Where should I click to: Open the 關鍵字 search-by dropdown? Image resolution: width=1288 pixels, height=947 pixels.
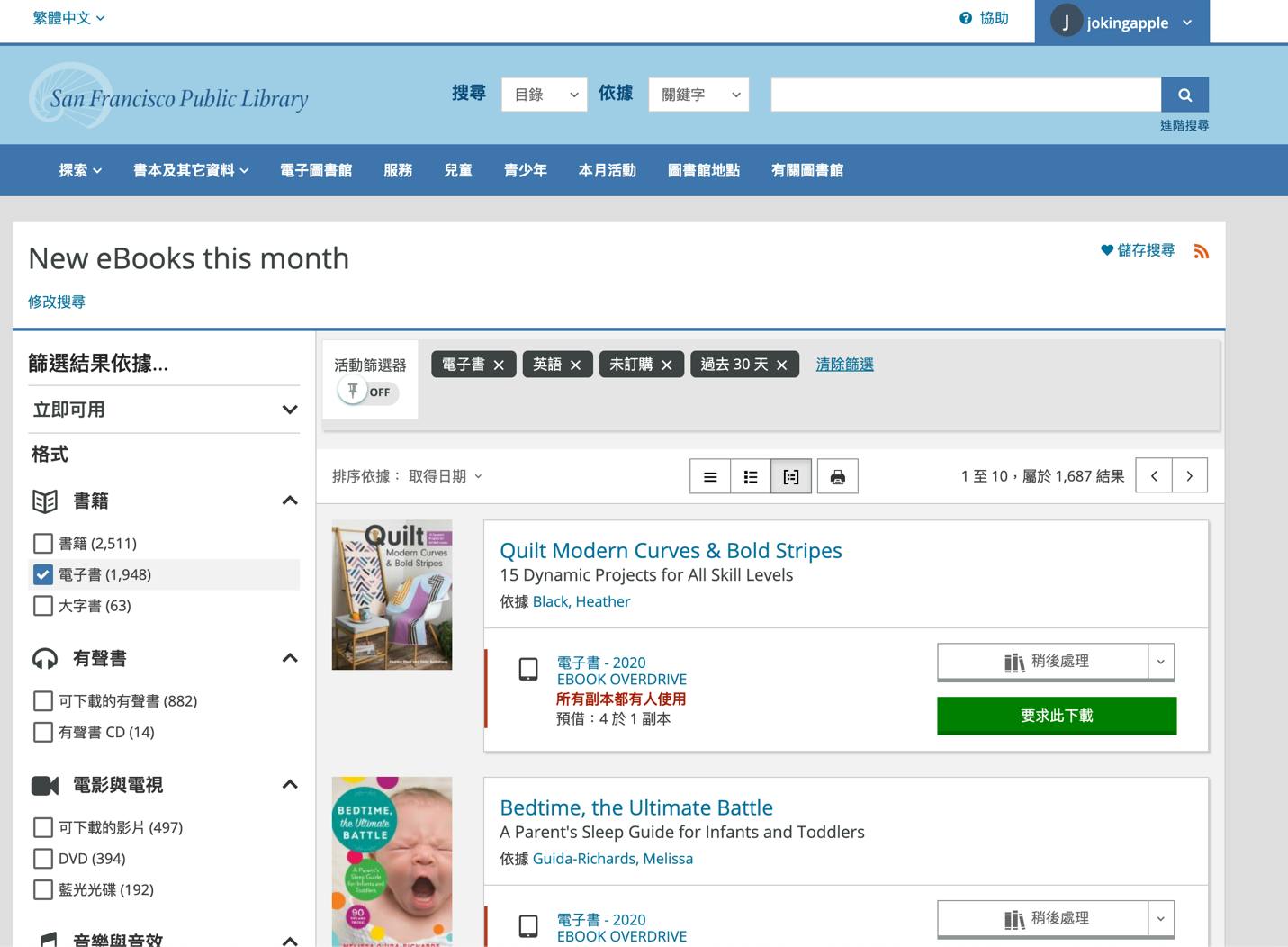click(x=698, y=95)
